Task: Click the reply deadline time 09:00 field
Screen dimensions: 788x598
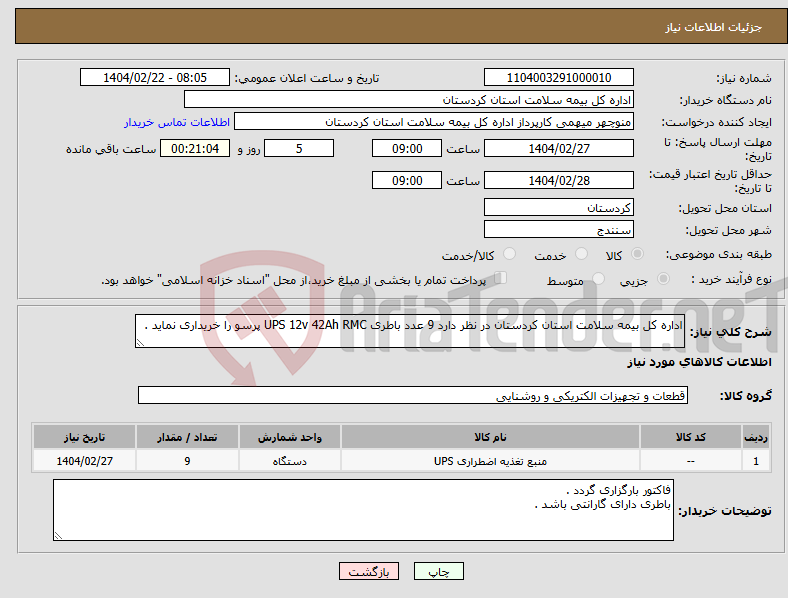Action: [x=407, y=148]
